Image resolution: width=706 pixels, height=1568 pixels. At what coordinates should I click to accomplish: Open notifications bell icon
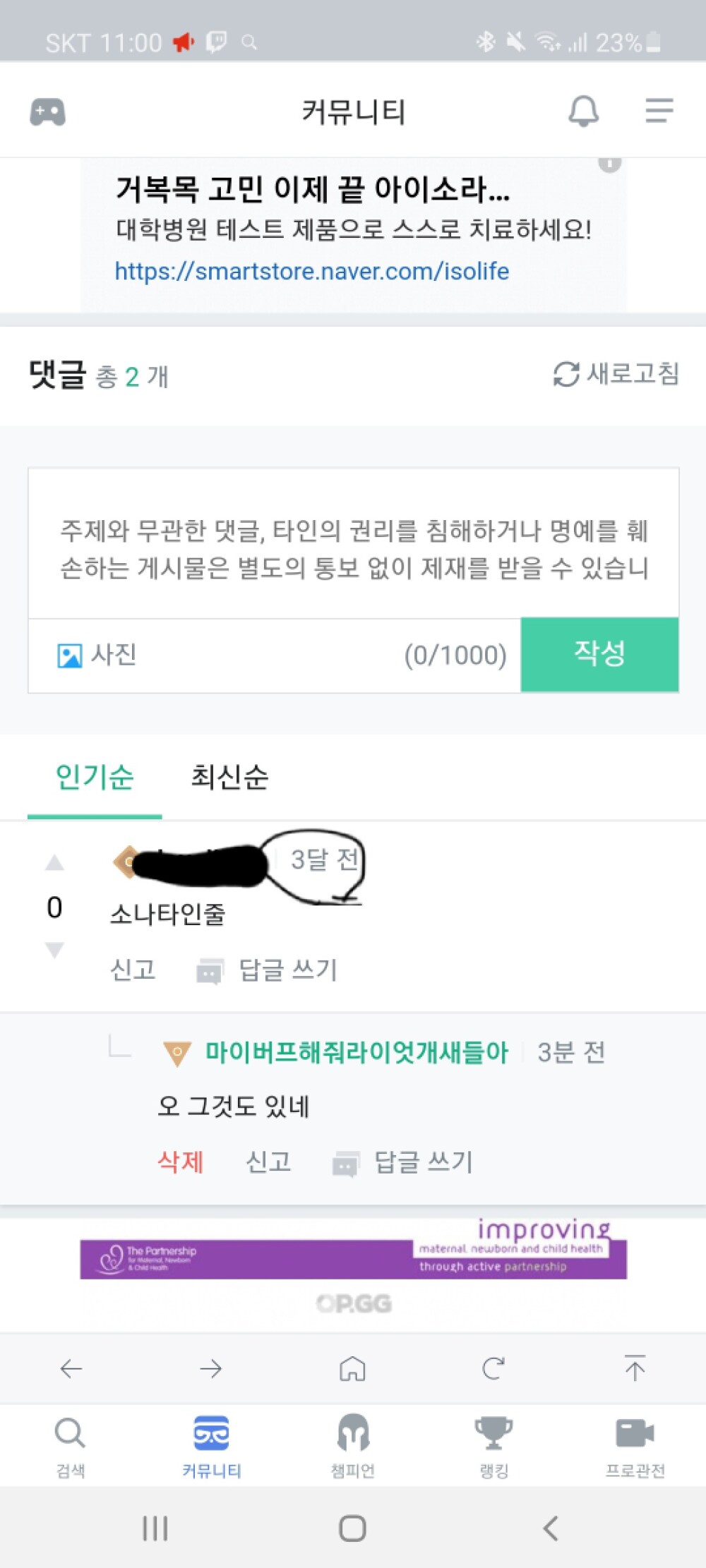pos(584,111)
